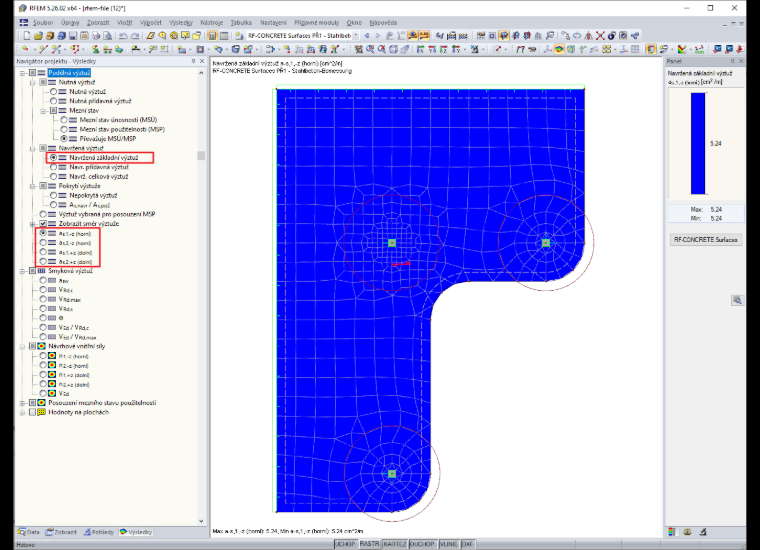Click the New file icon in toolbar
Viewport: 760px width, 550px height.
click(x=27, y=36)
